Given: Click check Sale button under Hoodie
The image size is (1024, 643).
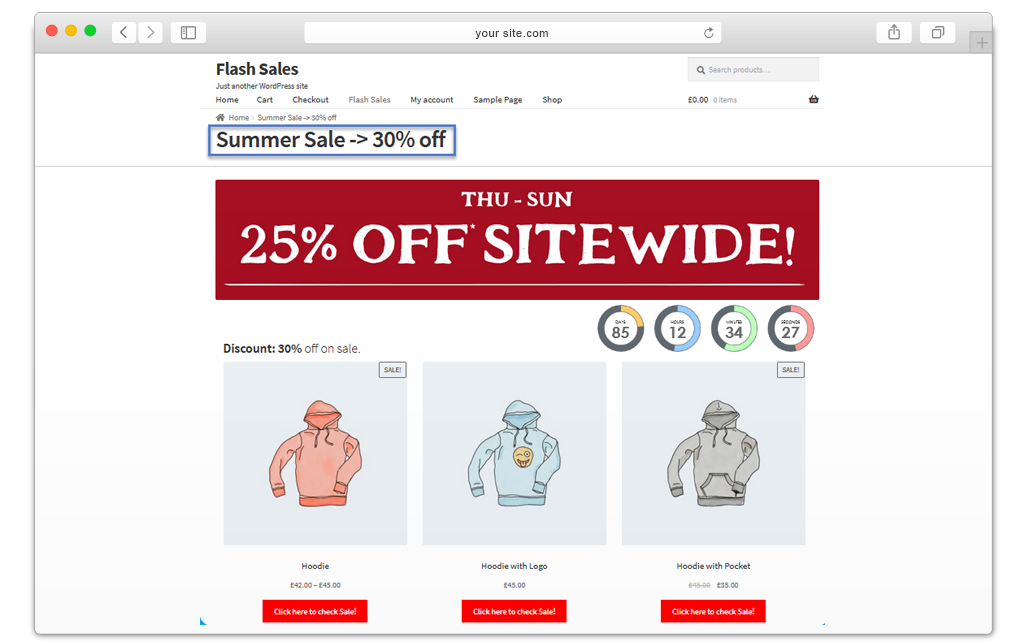Looking at the screenshot, I should tap(315, 611).
